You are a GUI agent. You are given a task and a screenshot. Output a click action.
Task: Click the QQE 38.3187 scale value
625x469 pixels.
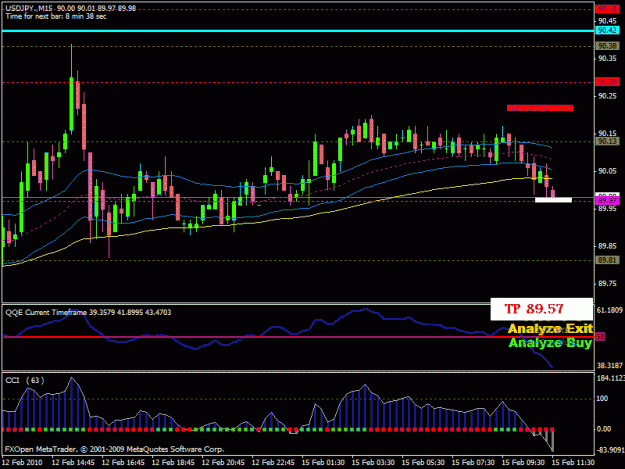[x=609, y=365]
